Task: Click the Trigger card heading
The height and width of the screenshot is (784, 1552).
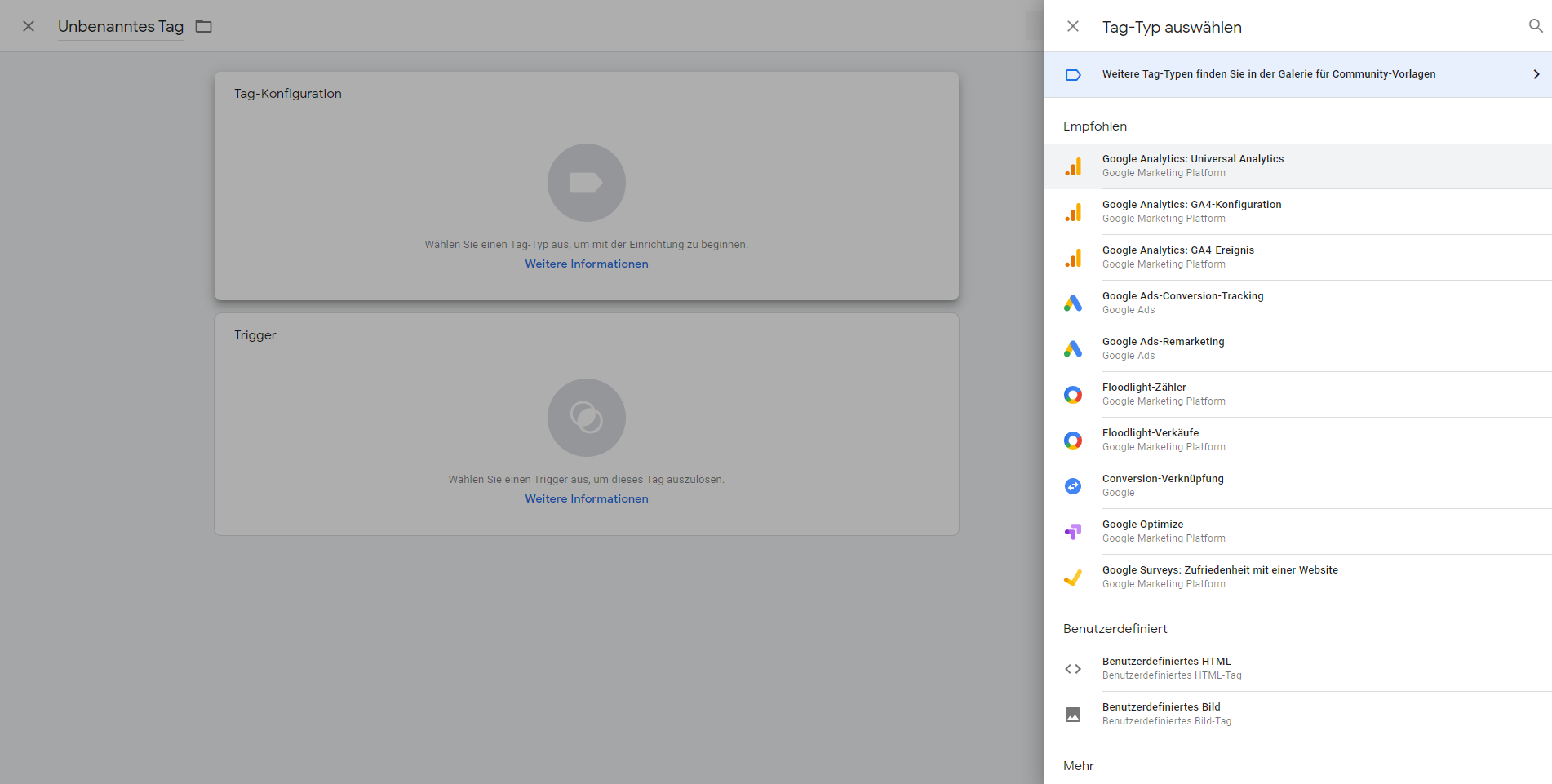Action: 255,335
